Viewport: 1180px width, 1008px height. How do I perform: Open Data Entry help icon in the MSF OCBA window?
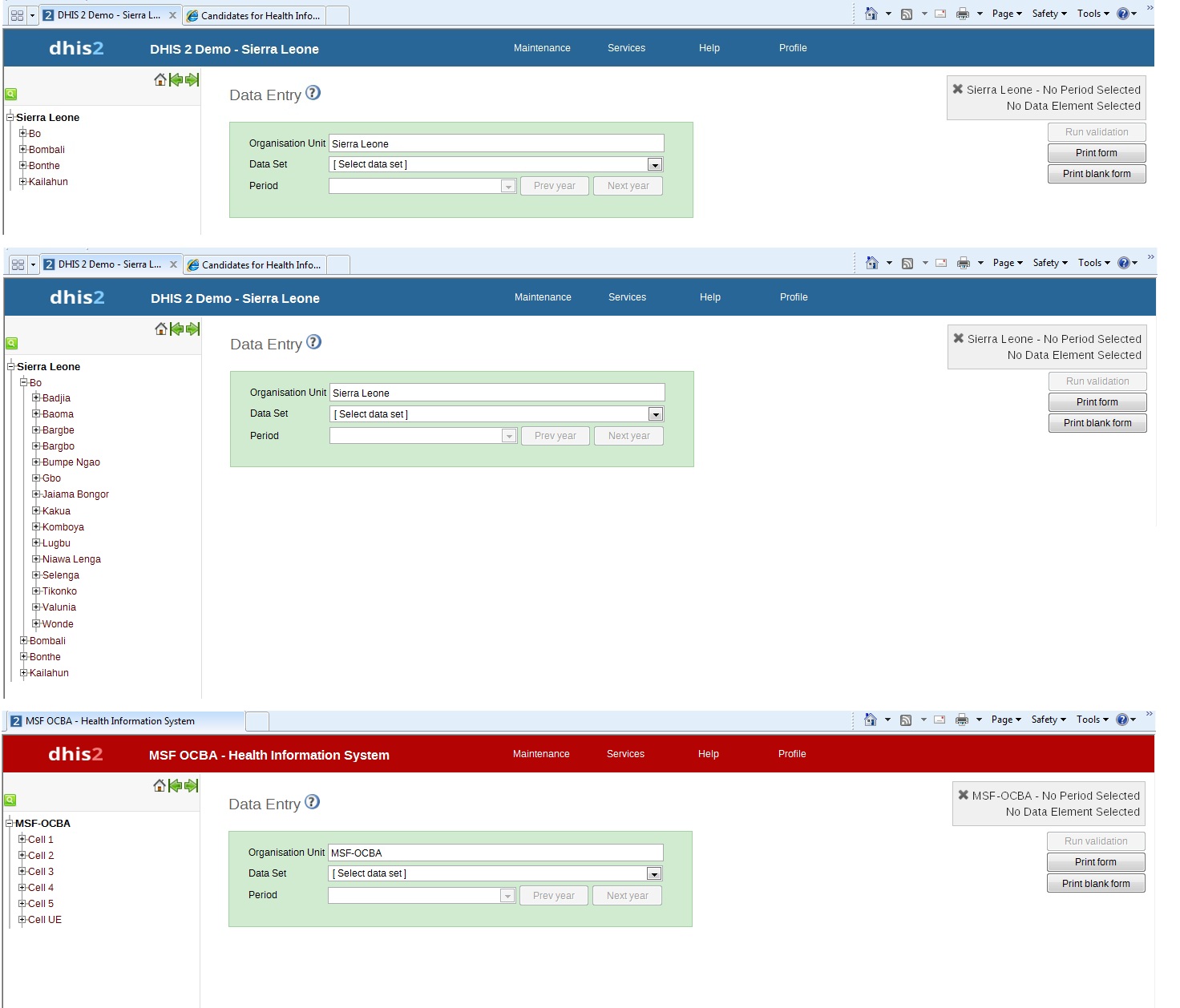tap(313, 802)
